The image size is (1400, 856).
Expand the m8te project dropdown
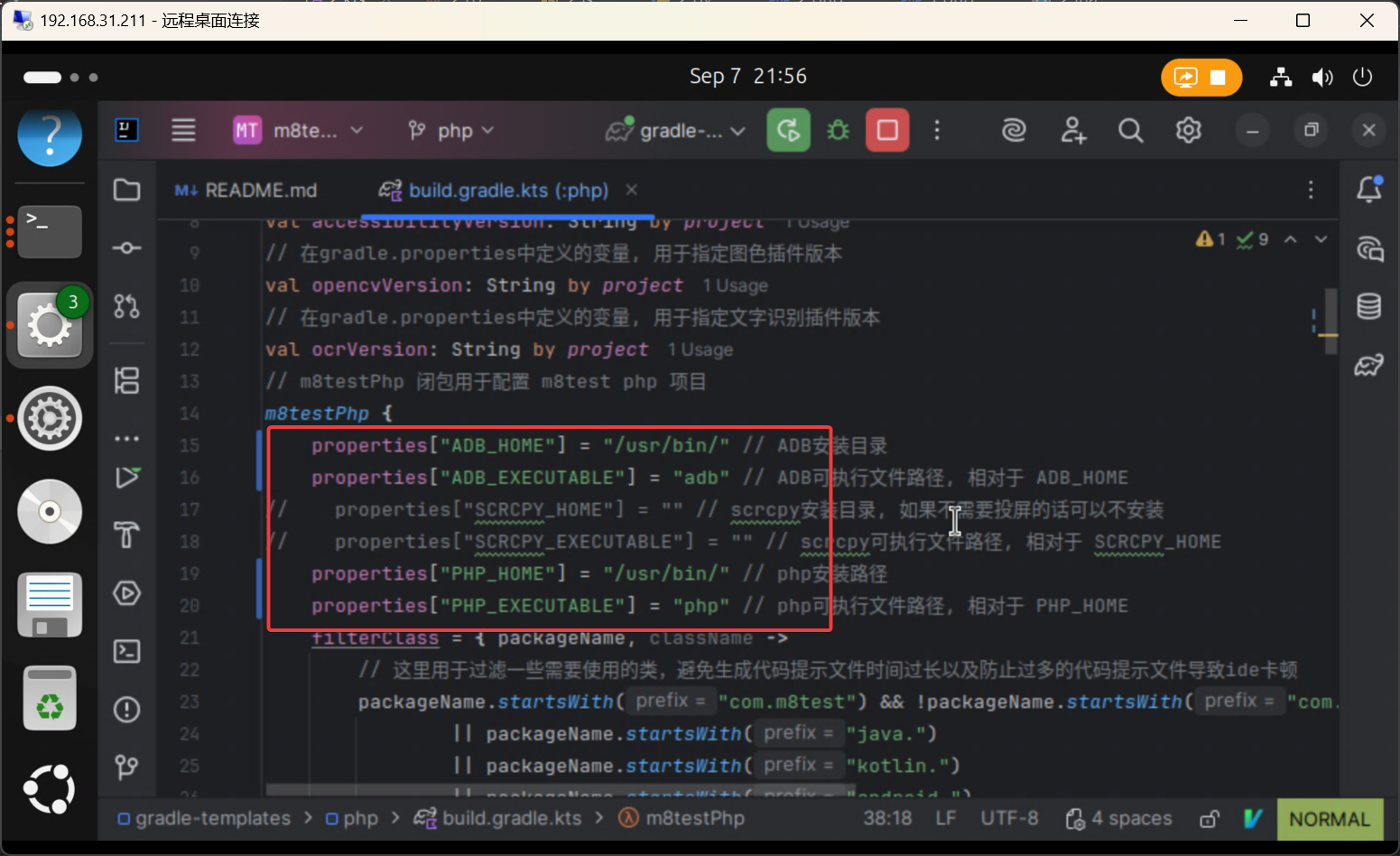tap(299, 131)
